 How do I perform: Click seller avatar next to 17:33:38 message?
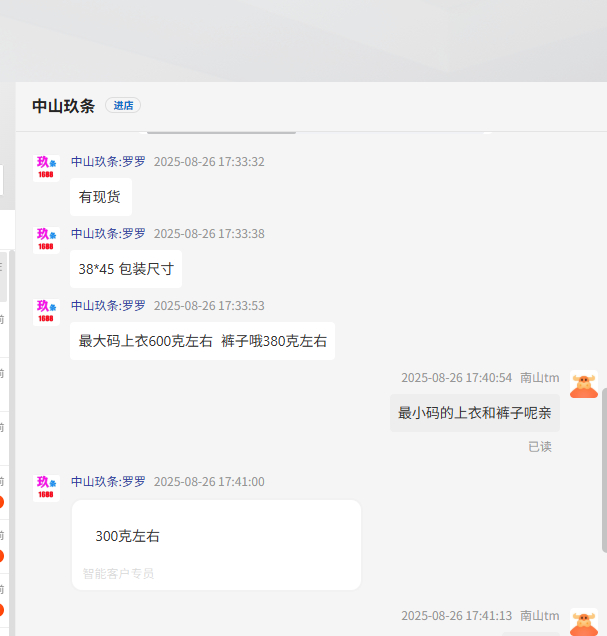coord(46,239)
